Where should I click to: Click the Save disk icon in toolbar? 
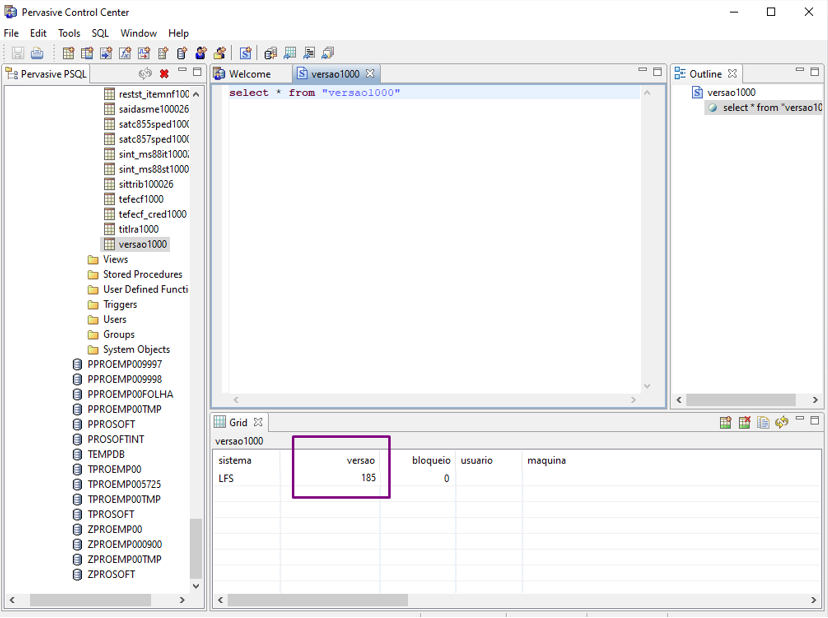click(18, 53)
